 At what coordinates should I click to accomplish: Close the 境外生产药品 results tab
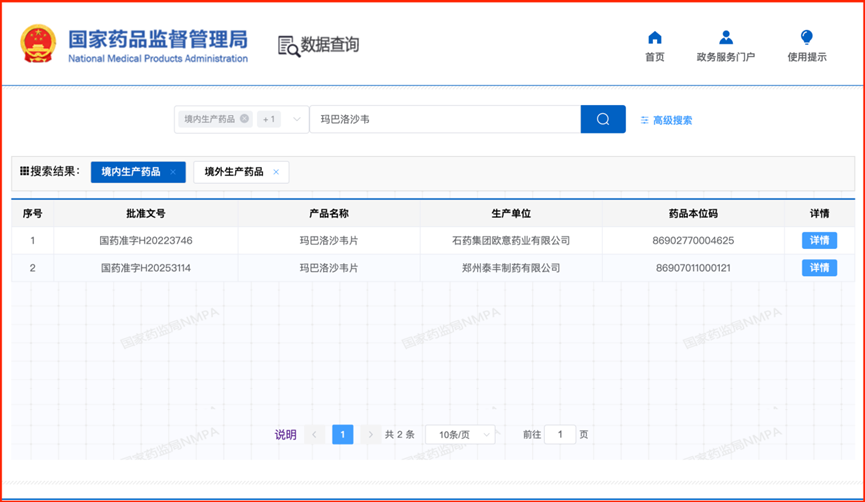point(276,172)
